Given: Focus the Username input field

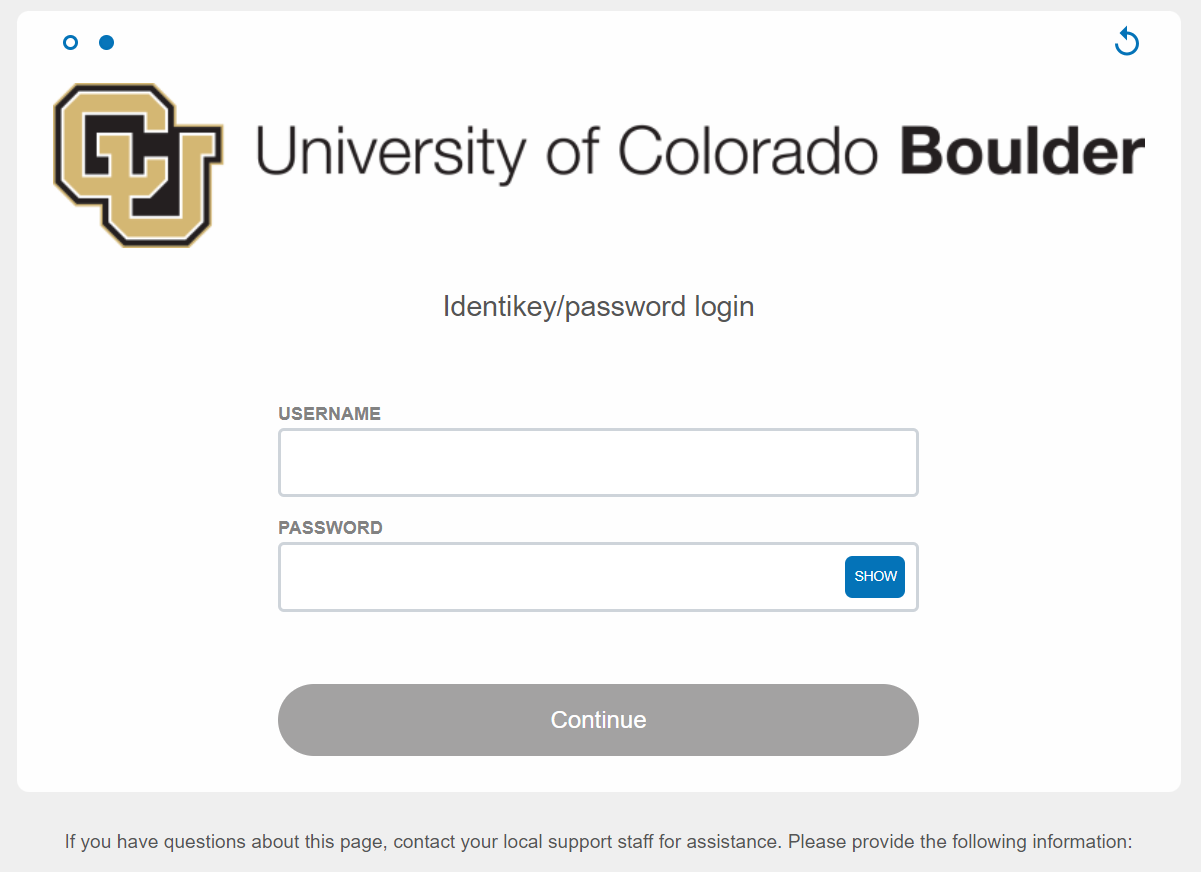Looking at the screenshot, I should tap(598, 462).
